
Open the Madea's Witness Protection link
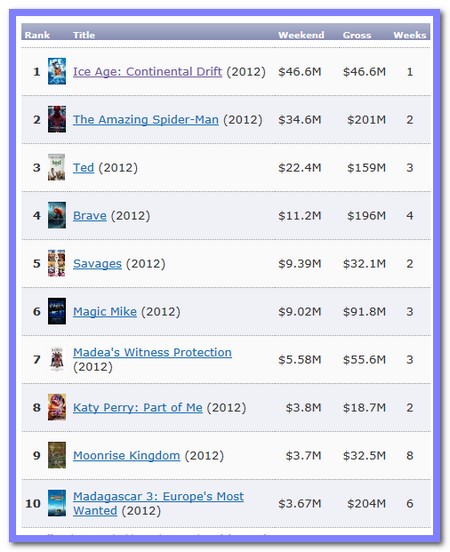pyautogui.click(x=152, y=352)
